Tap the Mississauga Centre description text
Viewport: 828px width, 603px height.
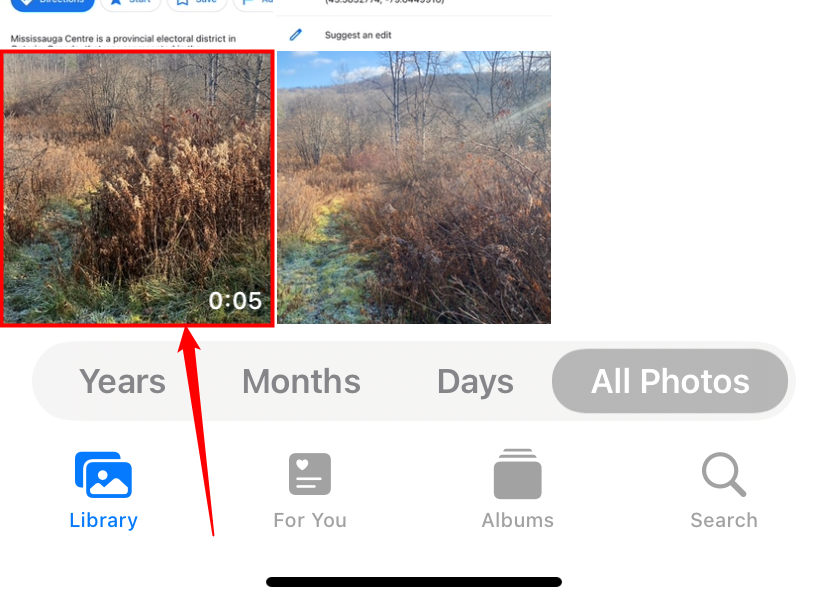point(123,40)
